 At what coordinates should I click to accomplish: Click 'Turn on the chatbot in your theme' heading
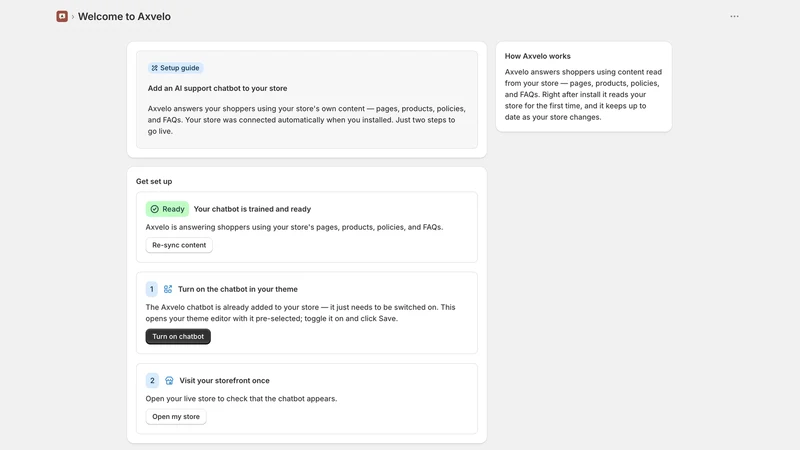tap(238, 289)
